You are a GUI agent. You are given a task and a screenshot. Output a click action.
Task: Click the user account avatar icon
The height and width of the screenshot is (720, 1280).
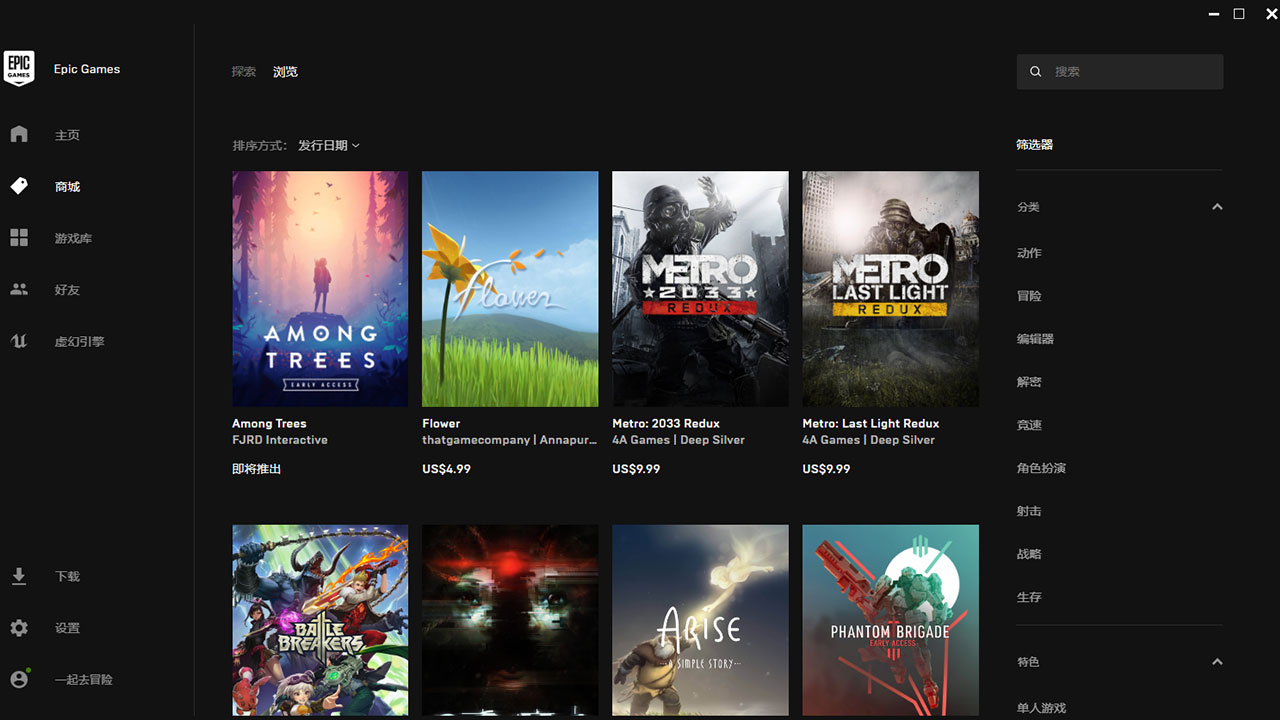pyautogui.click(x=19, y=679)
